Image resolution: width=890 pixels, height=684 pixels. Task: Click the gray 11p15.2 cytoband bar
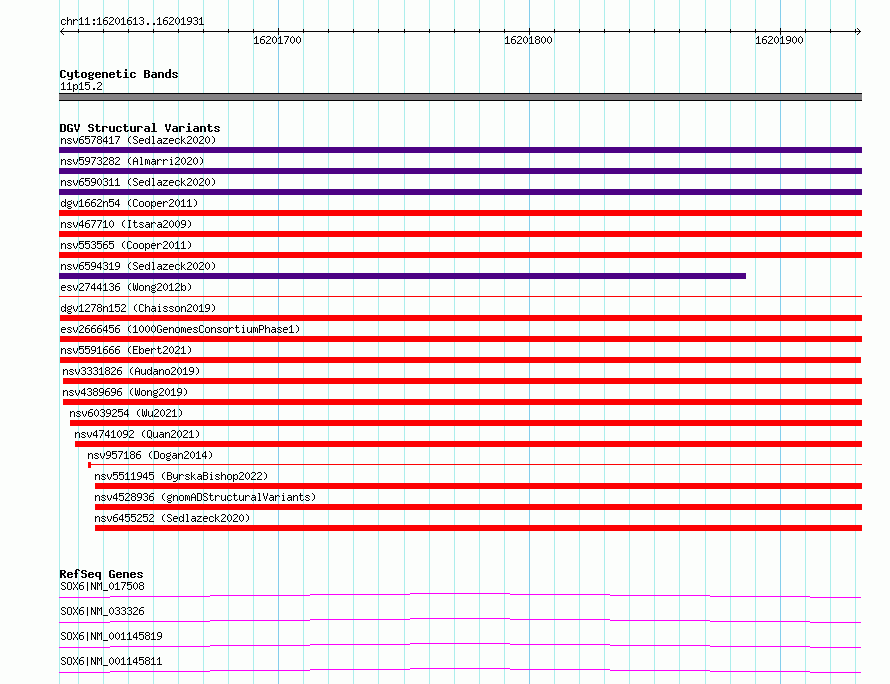[x=460, y=97]
